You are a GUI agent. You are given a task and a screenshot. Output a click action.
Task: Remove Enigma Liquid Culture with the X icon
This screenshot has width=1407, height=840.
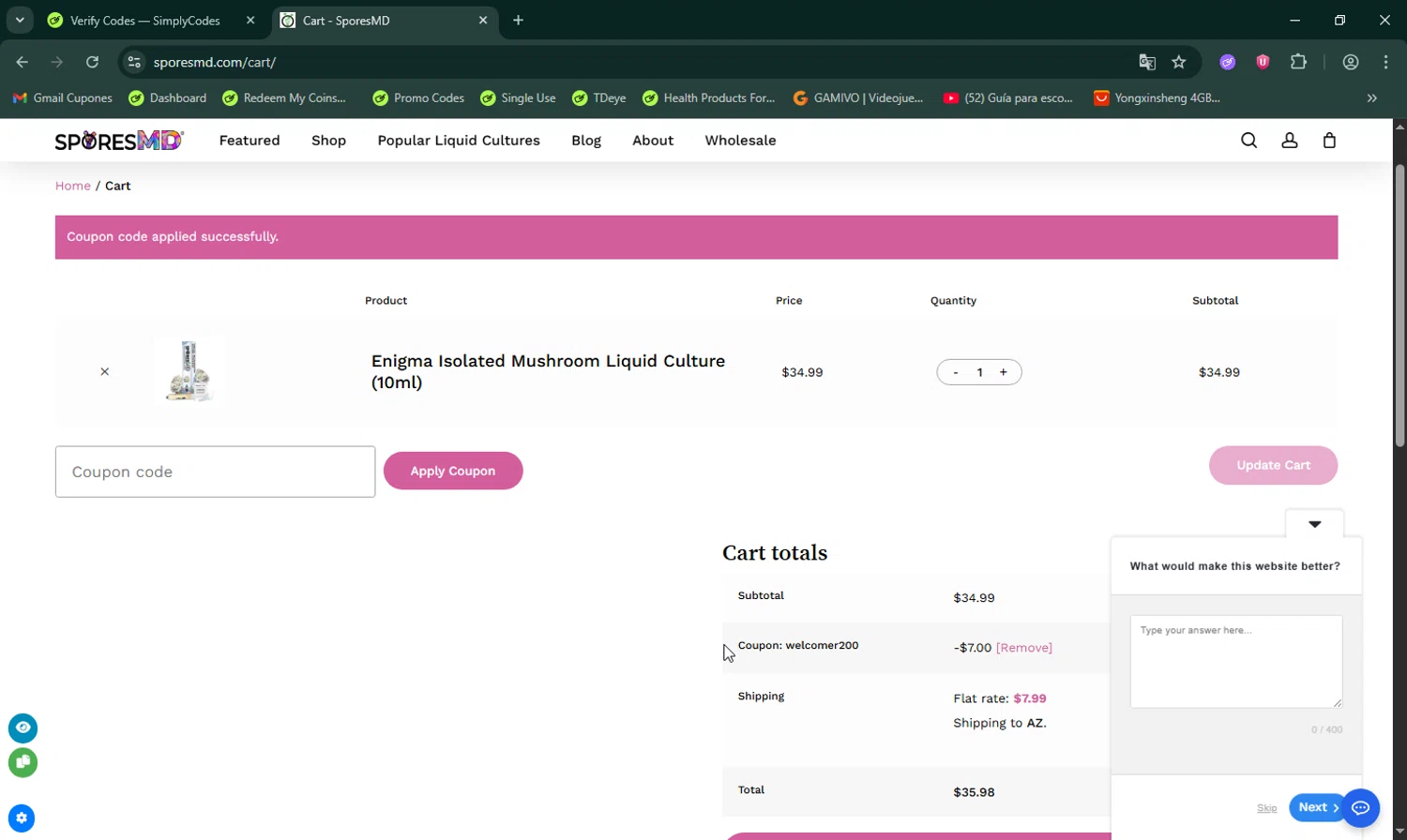click(105, 372)
